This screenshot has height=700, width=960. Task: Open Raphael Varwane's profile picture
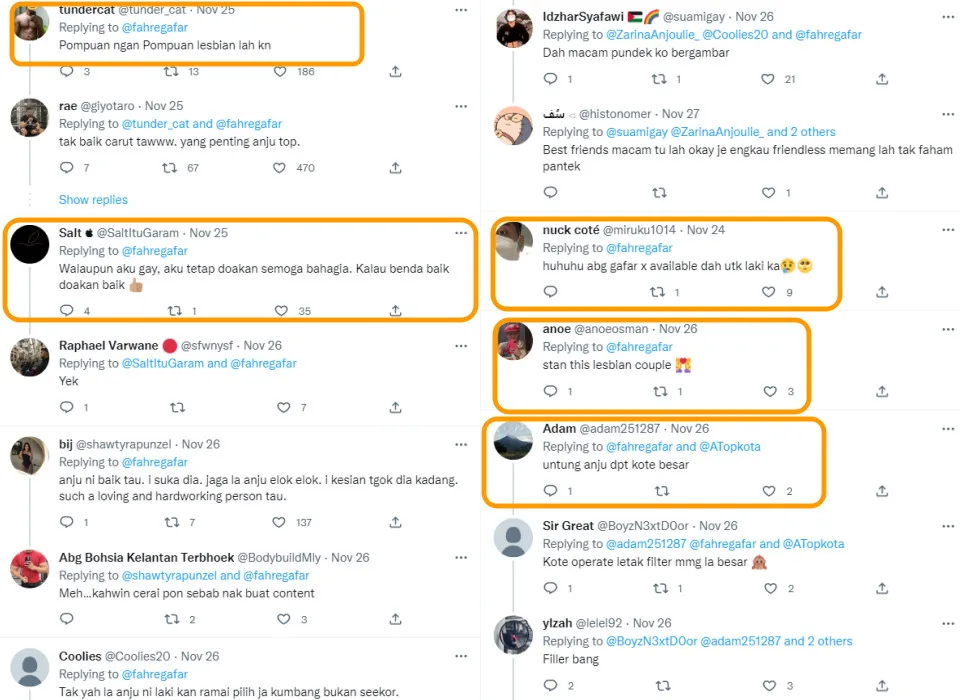coord(30,355)
